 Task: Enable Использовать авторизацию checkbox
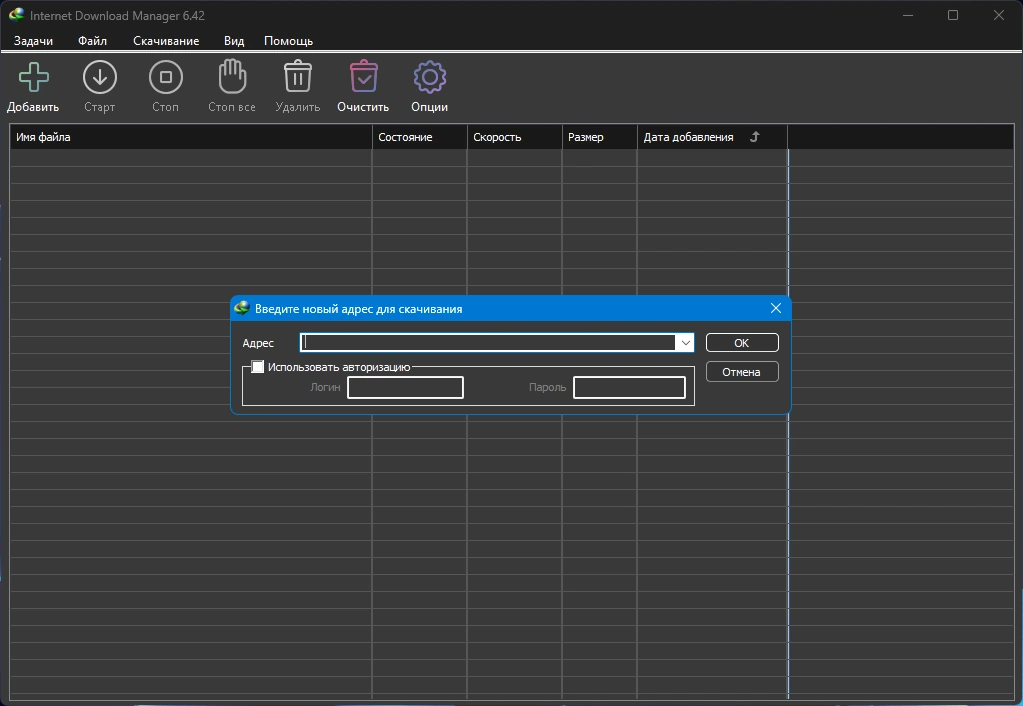(x=258, y=367)
